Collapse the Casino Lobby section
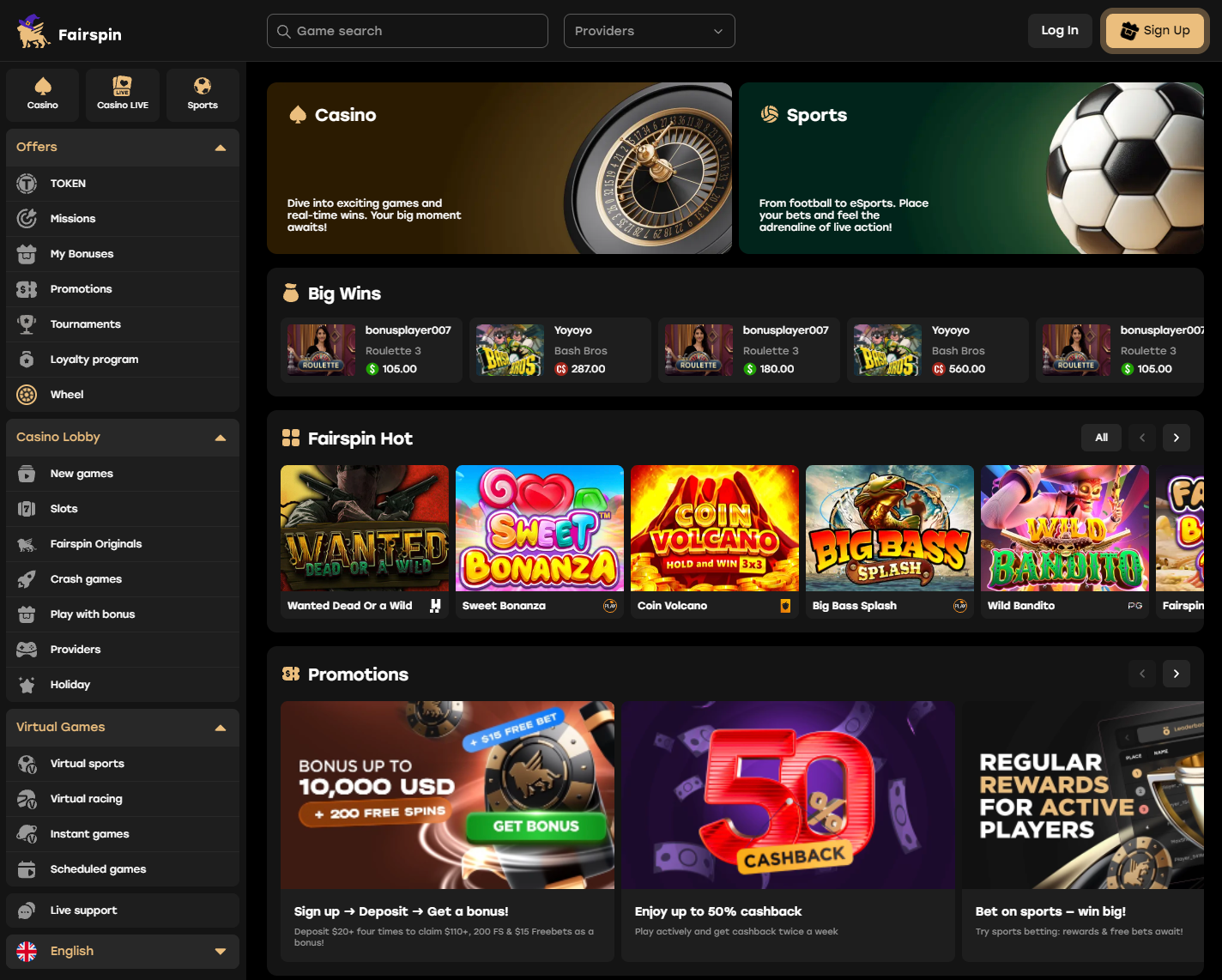 coord(221,438)
